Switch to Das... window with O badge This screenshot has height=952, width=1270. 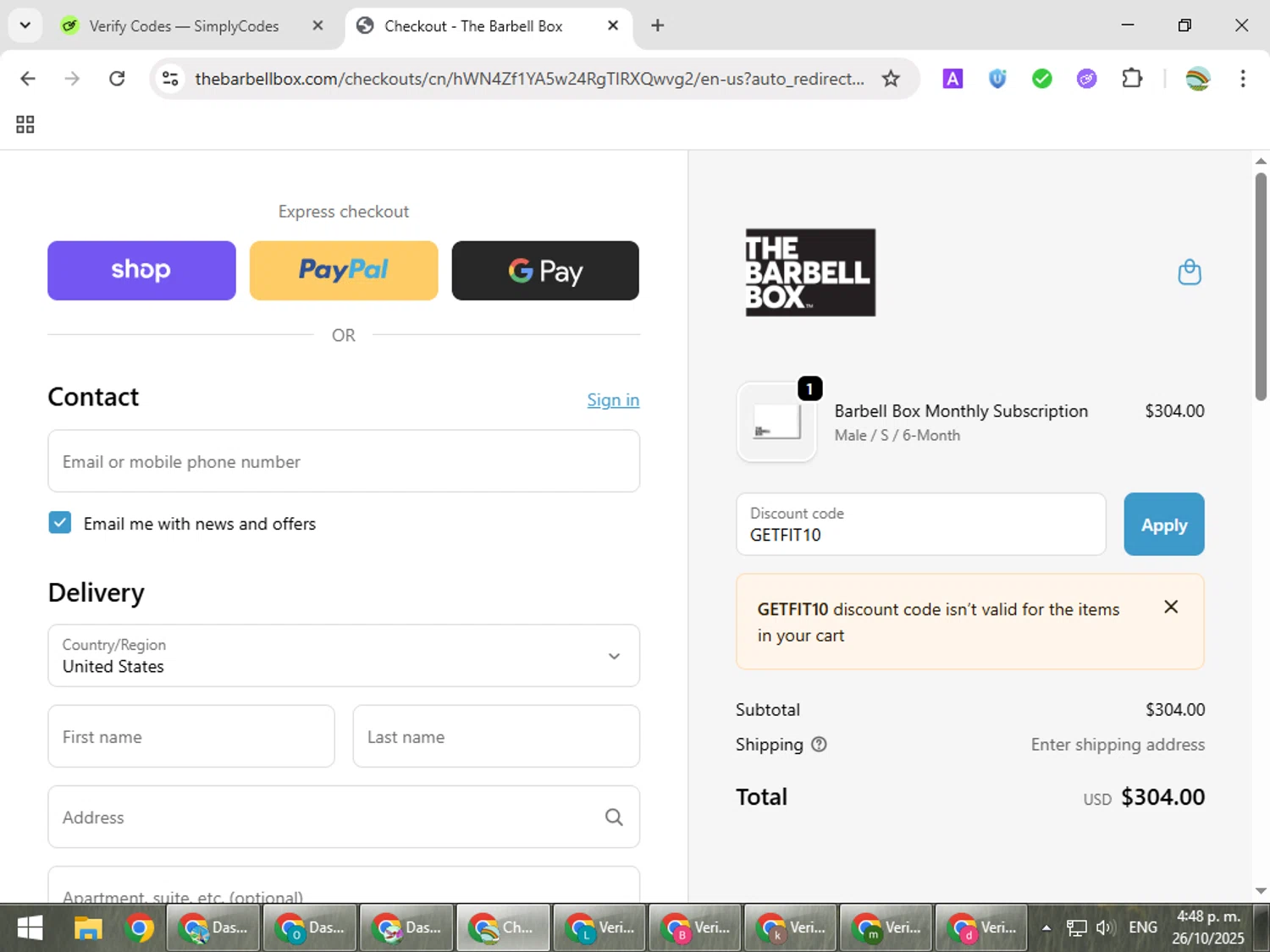click(310, 928)
